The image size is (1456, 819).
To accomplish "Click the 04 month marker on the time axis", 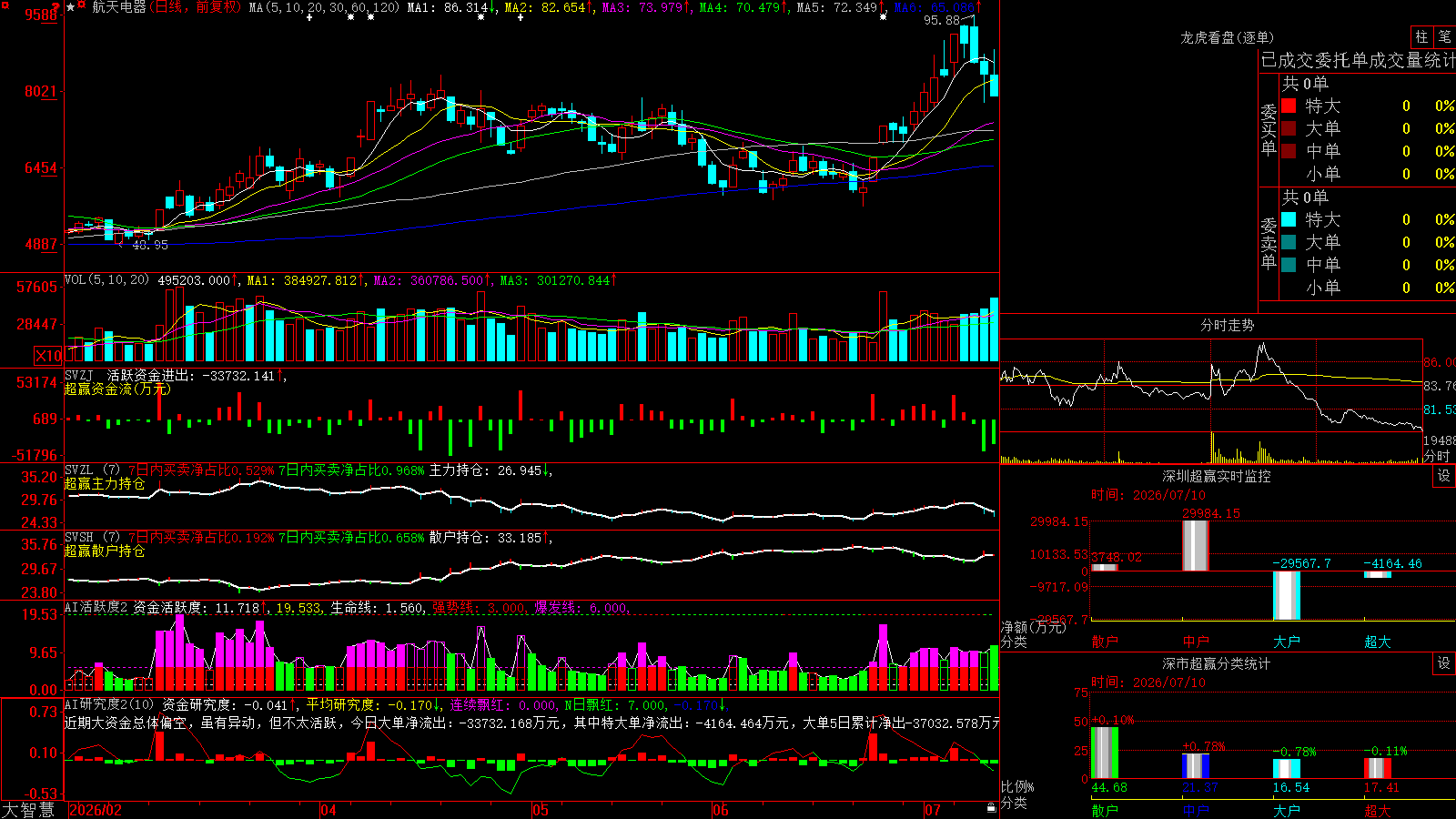I will [x=329, y=810].
